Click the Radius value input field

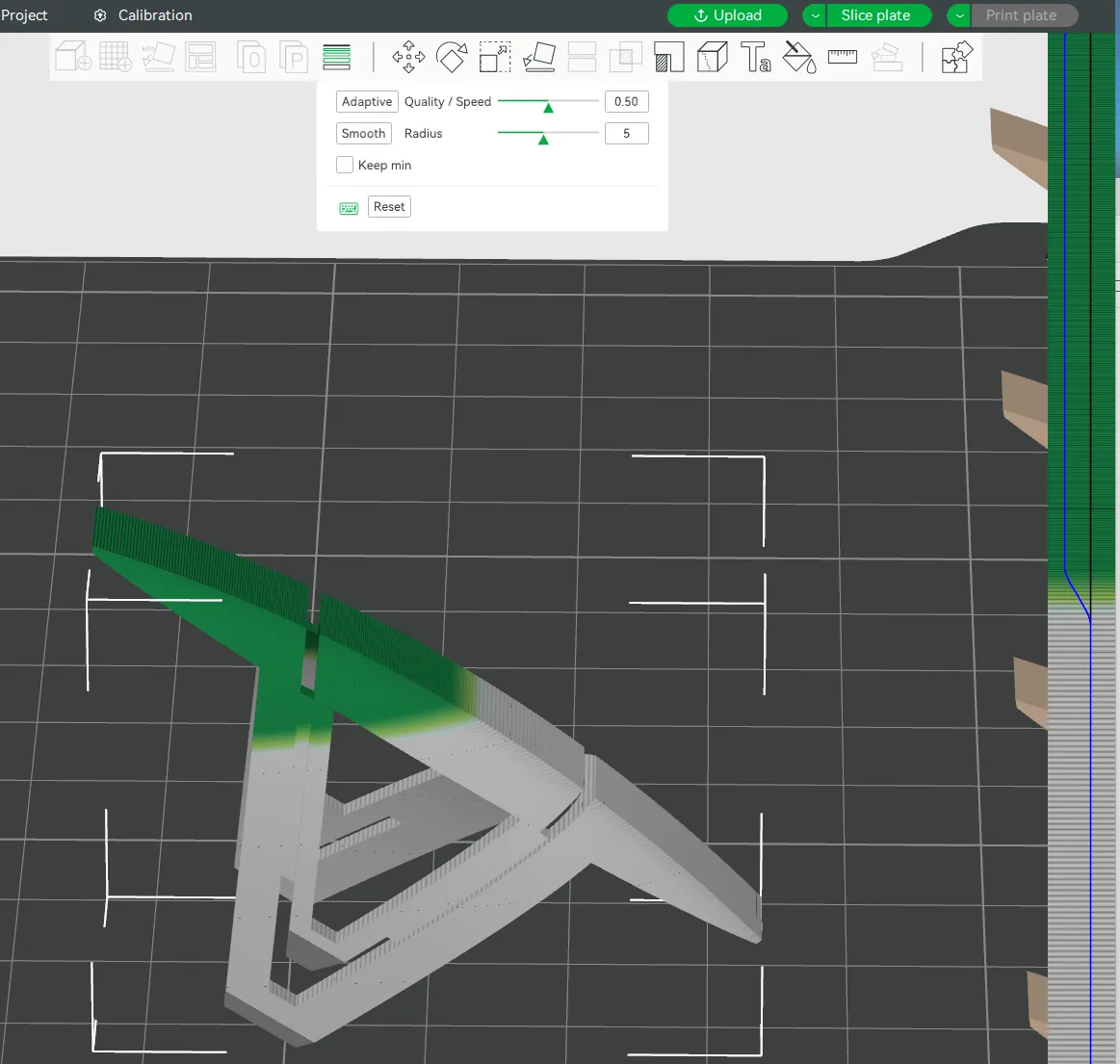click(x=626, y=134)
